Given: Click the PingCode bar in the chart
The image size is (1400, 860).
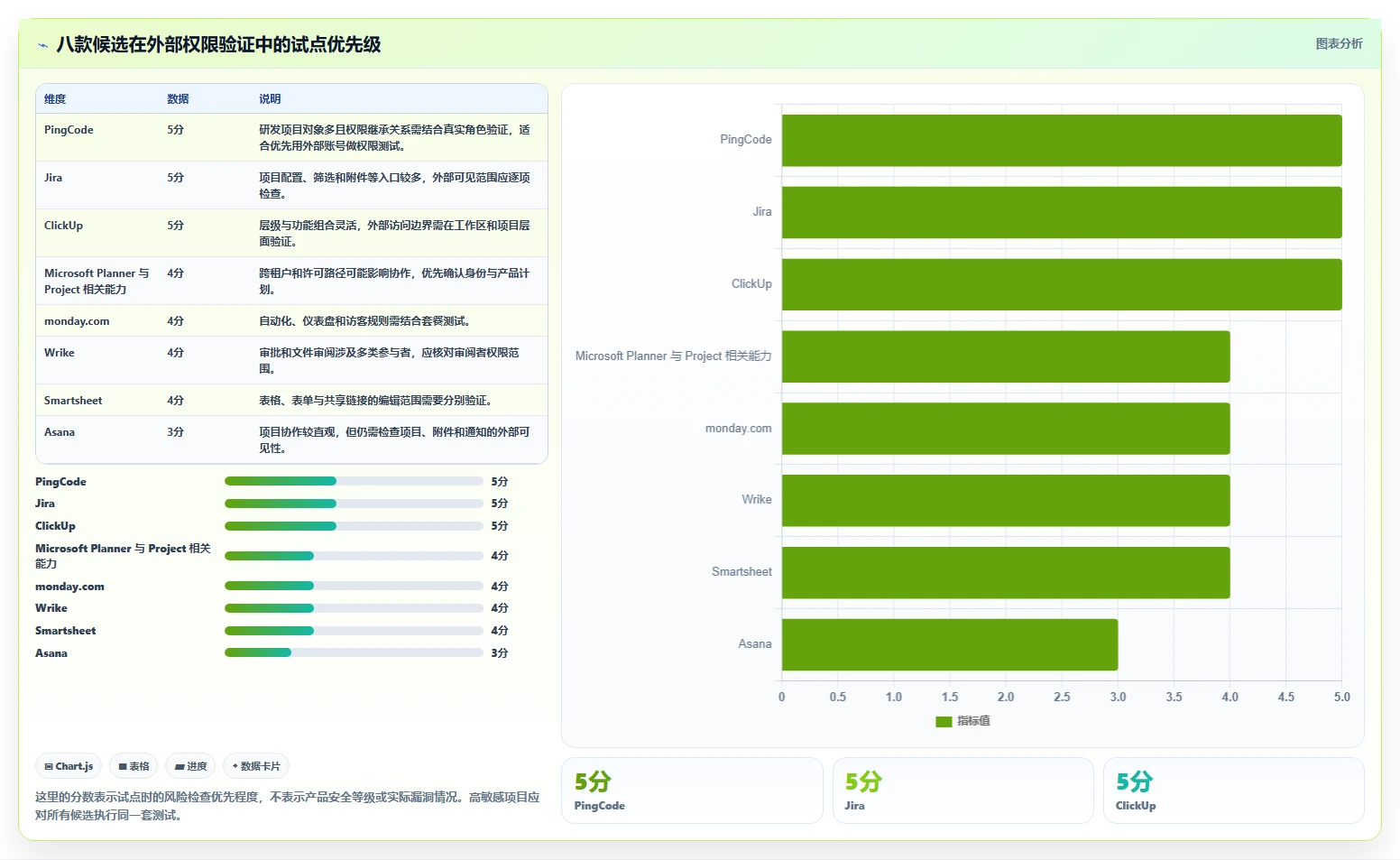Looking at the screenshot, I should [1062, 140].
